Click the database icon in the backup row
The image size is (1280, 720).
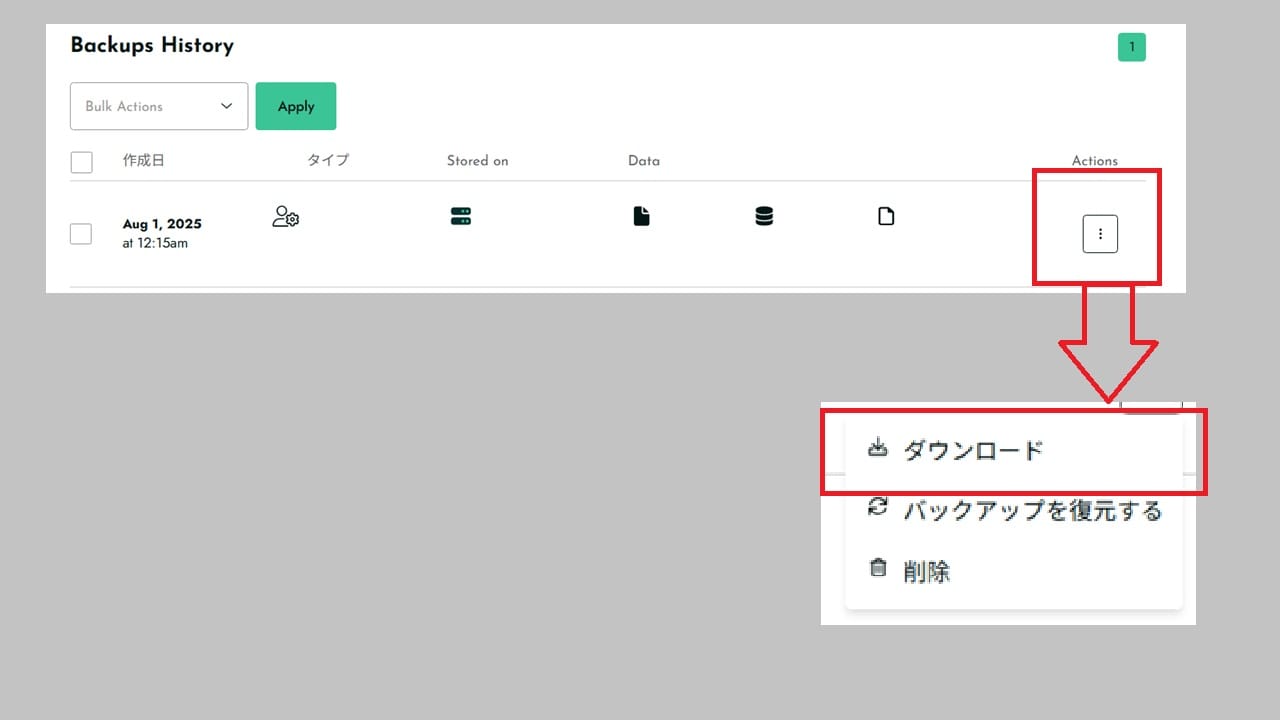pos(764,216)
